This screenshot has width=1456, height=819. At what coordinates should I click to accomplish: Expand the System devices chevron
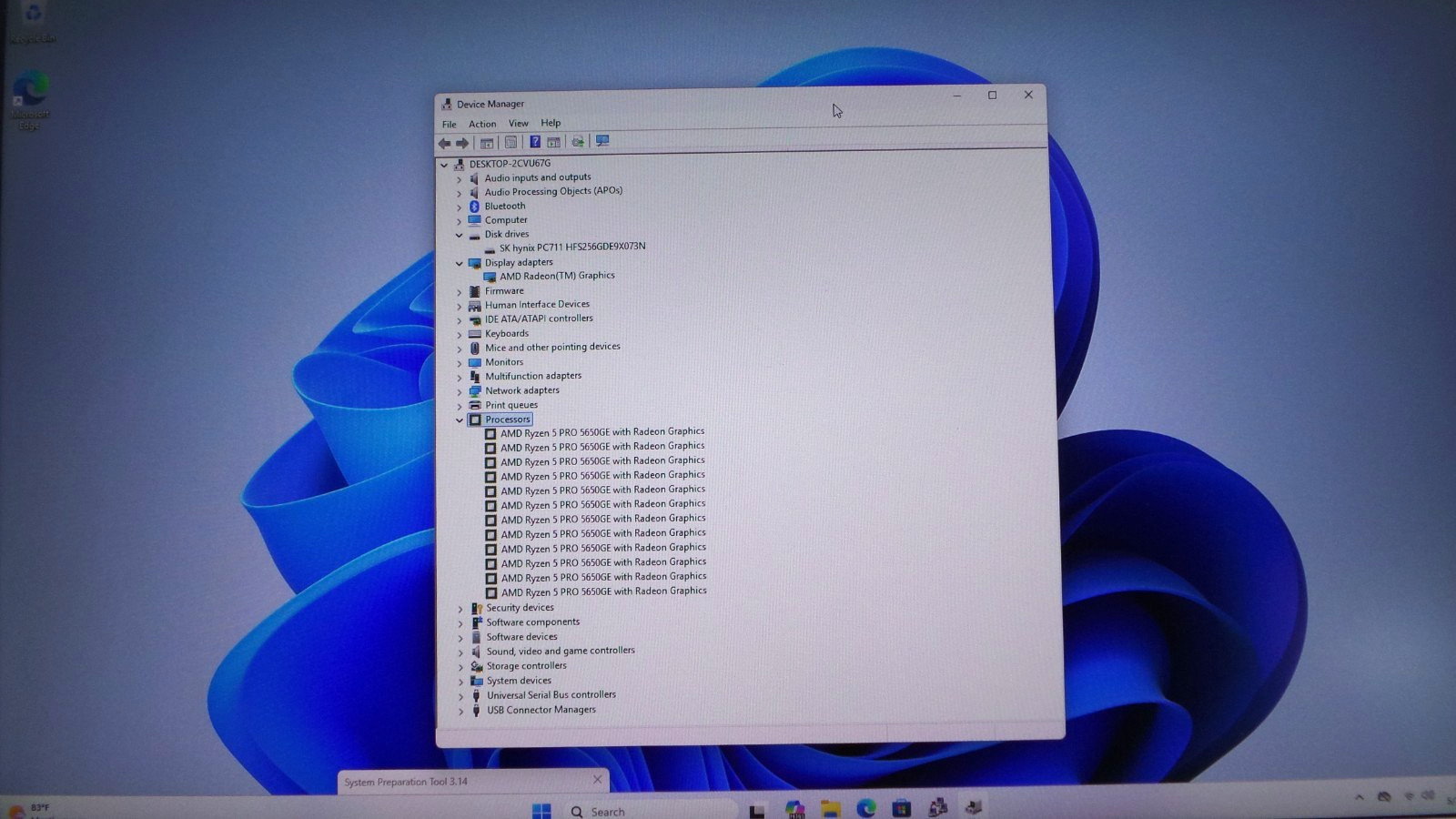coord(460,682)
